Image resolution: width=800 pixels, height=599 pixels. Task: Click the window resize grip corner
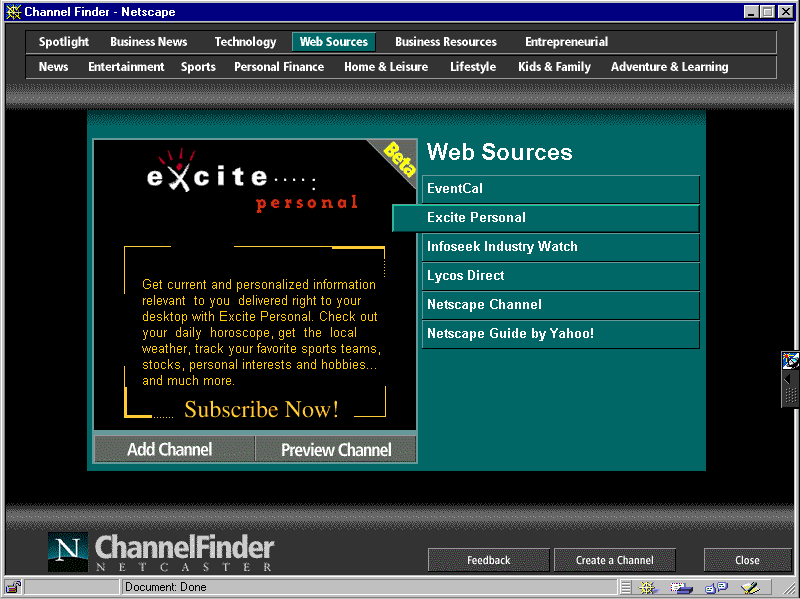[x=788, y=588]
